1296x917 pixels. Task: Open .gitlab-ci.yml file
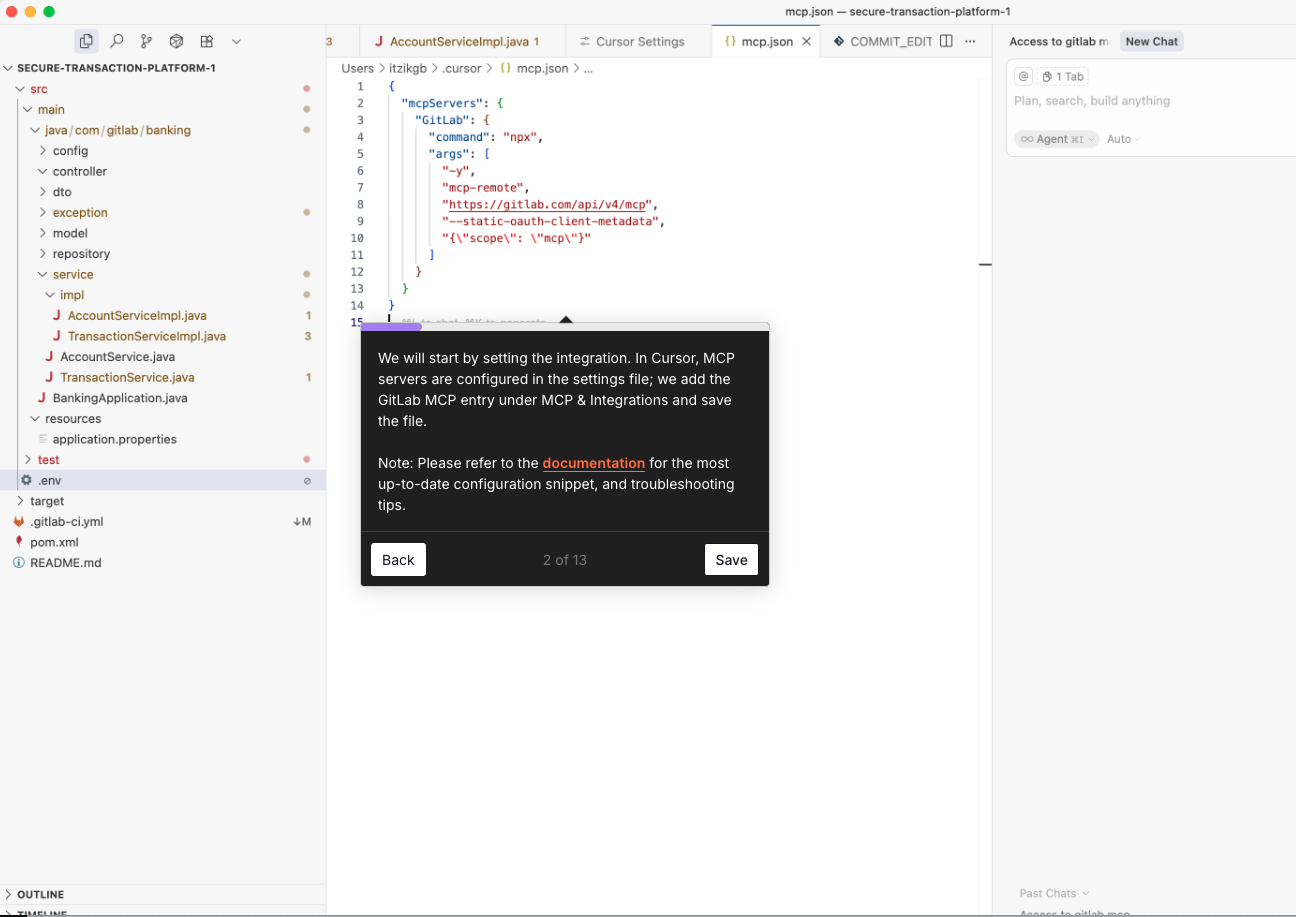[x=66, y=522]
